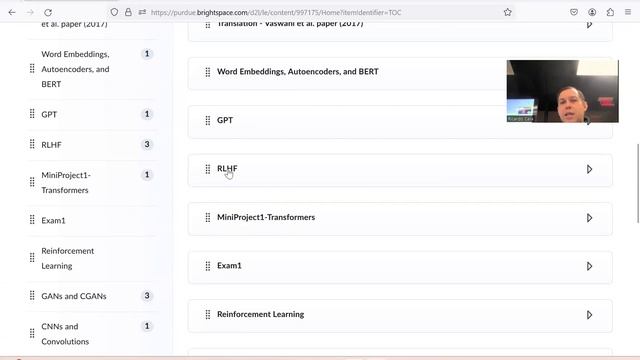
Task: Select GANs and CGANs in the sidebar
Action: [x=74, y=296]
